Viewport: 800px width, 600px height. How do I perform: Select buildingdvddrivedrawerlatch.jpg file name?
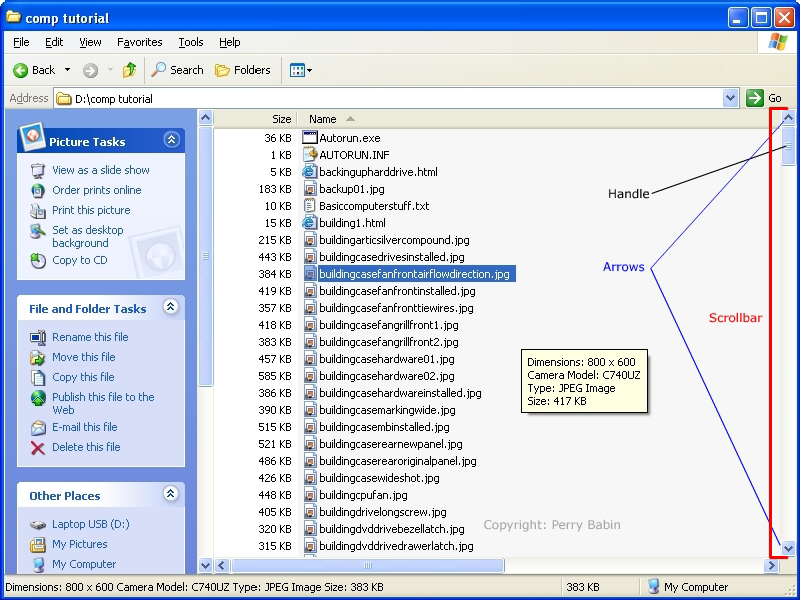click(x=396, y=546)
